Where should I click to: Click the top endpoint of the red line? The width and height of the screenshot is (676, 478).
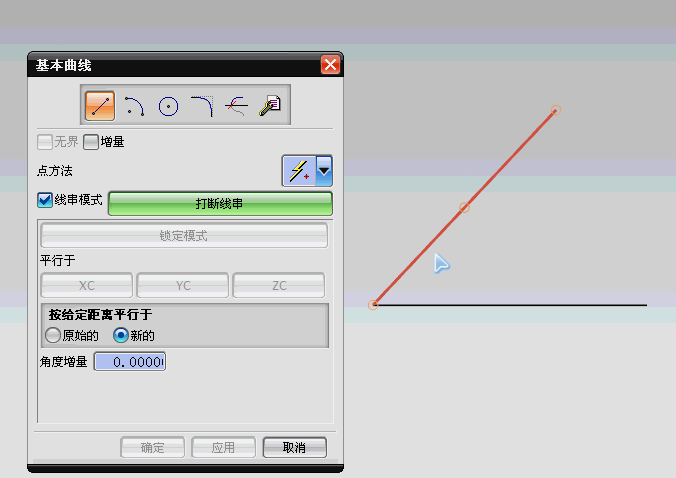(x=556, y=110)
